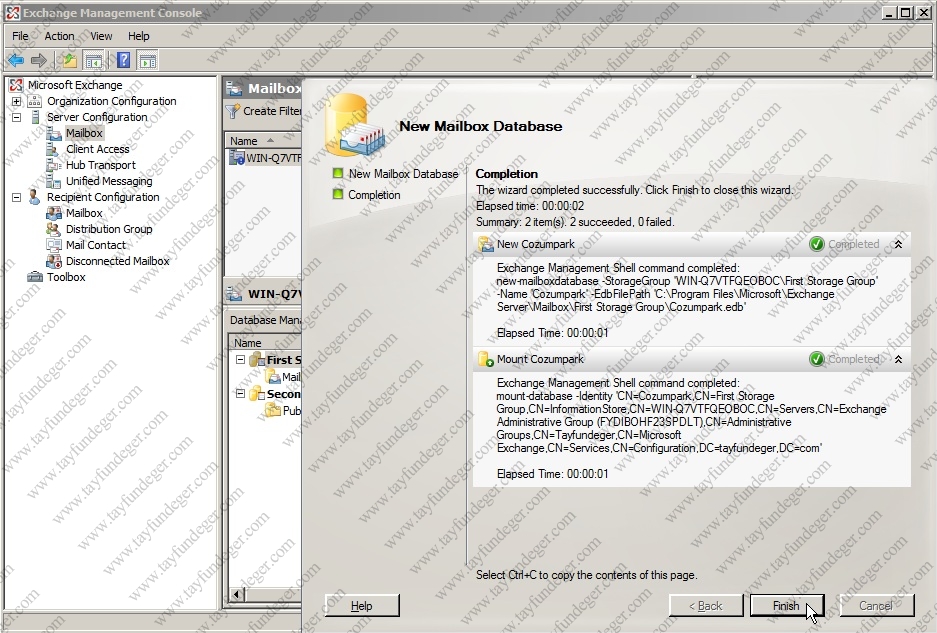Screen dimensions: 937x633
Task: Click the horizontal scrollbar left arrow
Action: (x=237, y=594)
